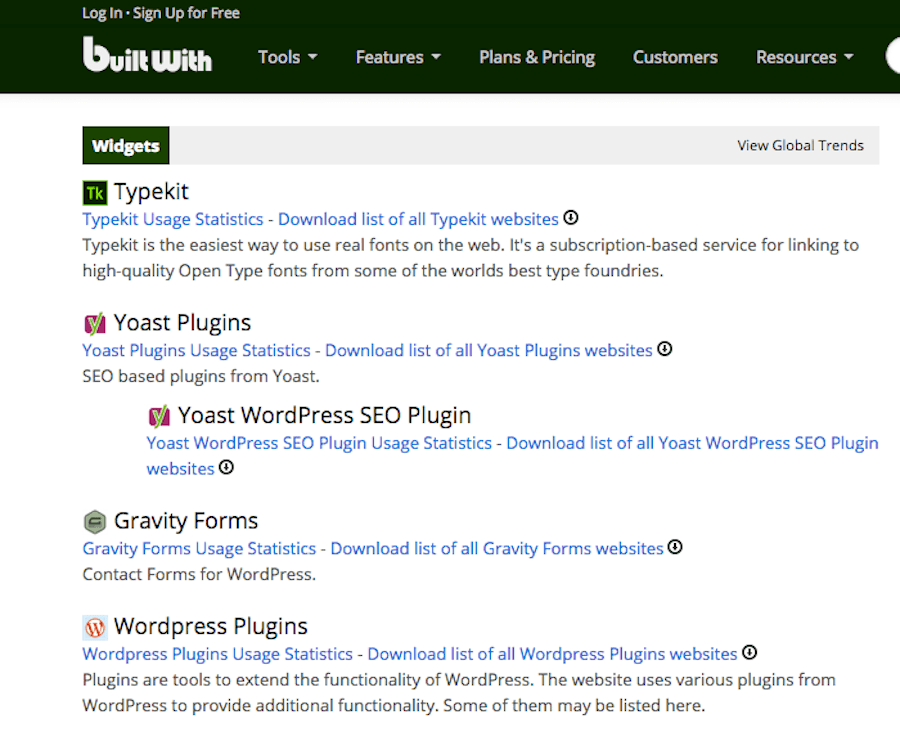Click the text 'SEO based plugins from Yoast.'
The image size is (900, 732).
click(201, 376)
